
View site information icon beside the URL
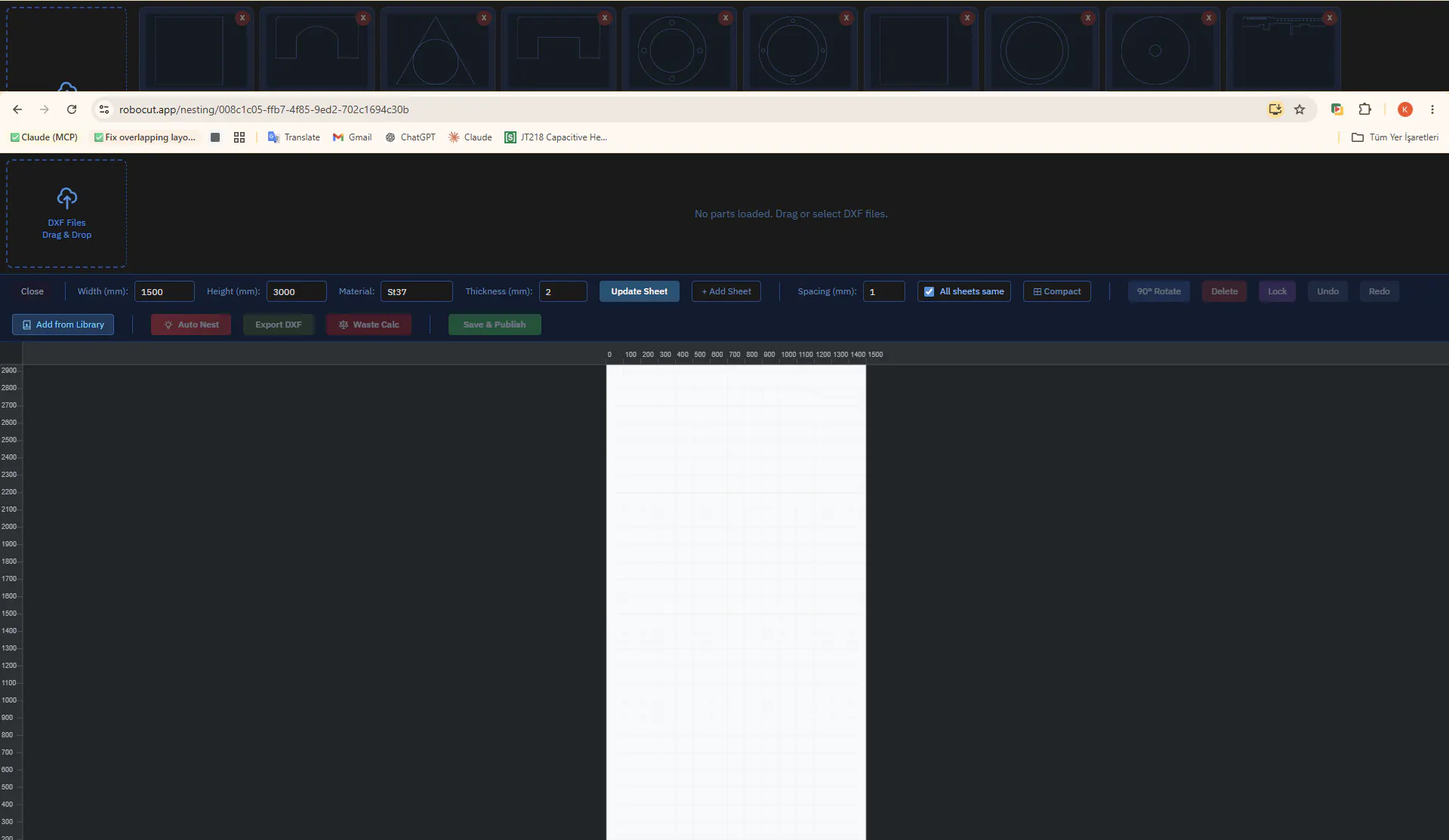[104, 109]
